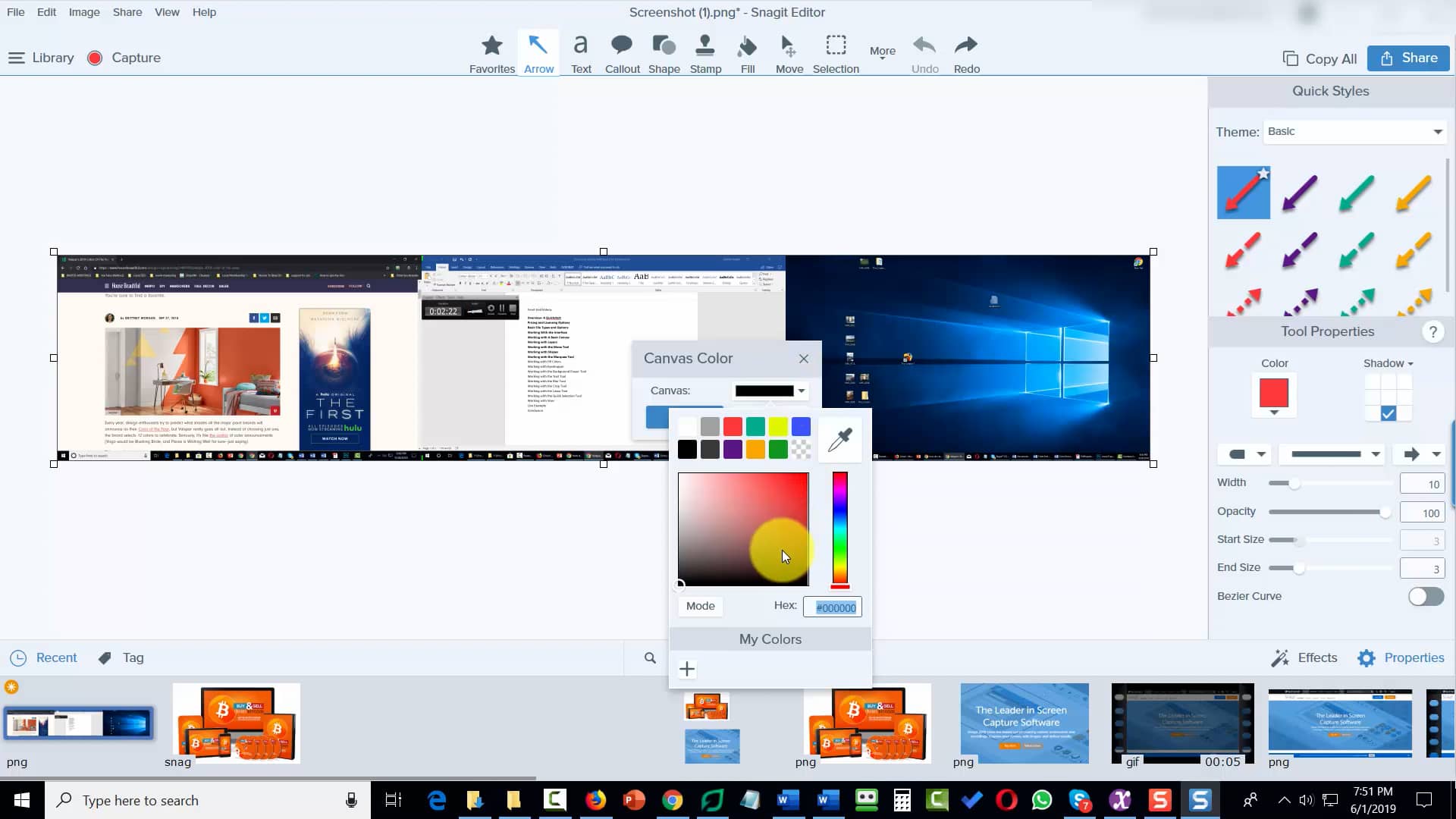Select the Stamp tool
The width and height of the screenshot is (1456, 819).
coord(705,52)
